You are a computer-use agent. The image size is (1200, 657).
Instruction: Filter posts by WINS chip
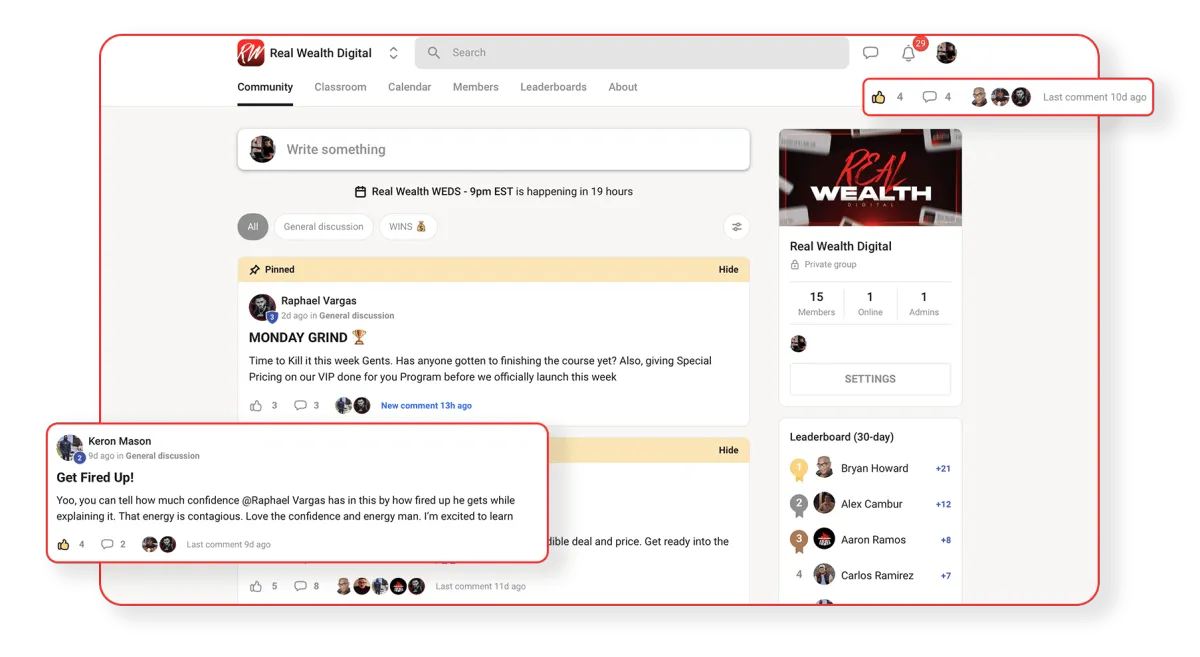click(x=407, y=227)
